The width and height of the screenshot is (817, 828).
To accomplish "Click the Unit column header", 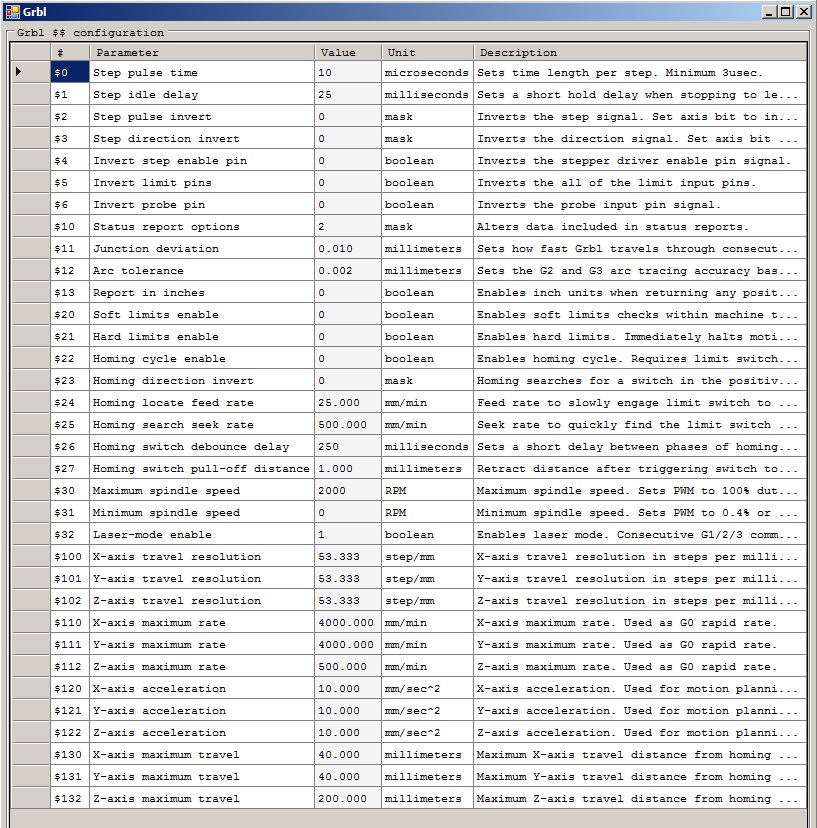I will pos(428,52).
